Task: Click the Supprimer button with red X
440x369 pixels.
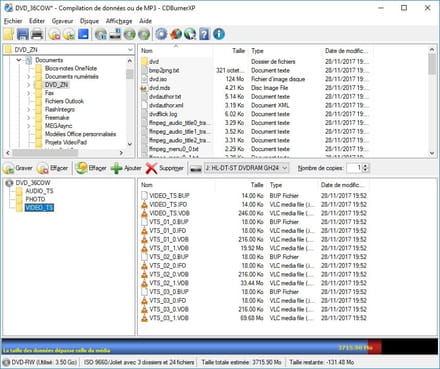Action: point(165,168)
